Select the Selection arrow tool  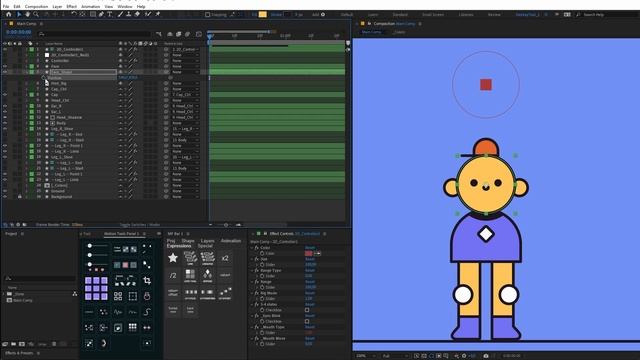[19, 14]
